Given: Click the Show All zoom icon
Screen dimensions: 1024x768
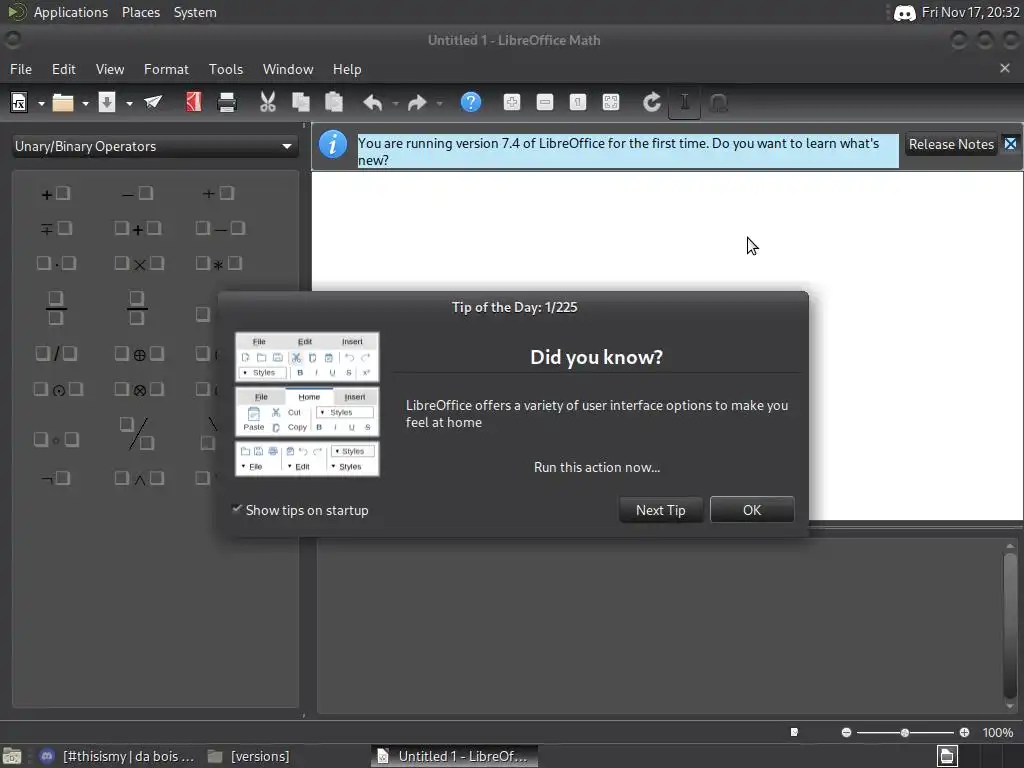Looking at the screenshot, I should click(x=611, y=102).
